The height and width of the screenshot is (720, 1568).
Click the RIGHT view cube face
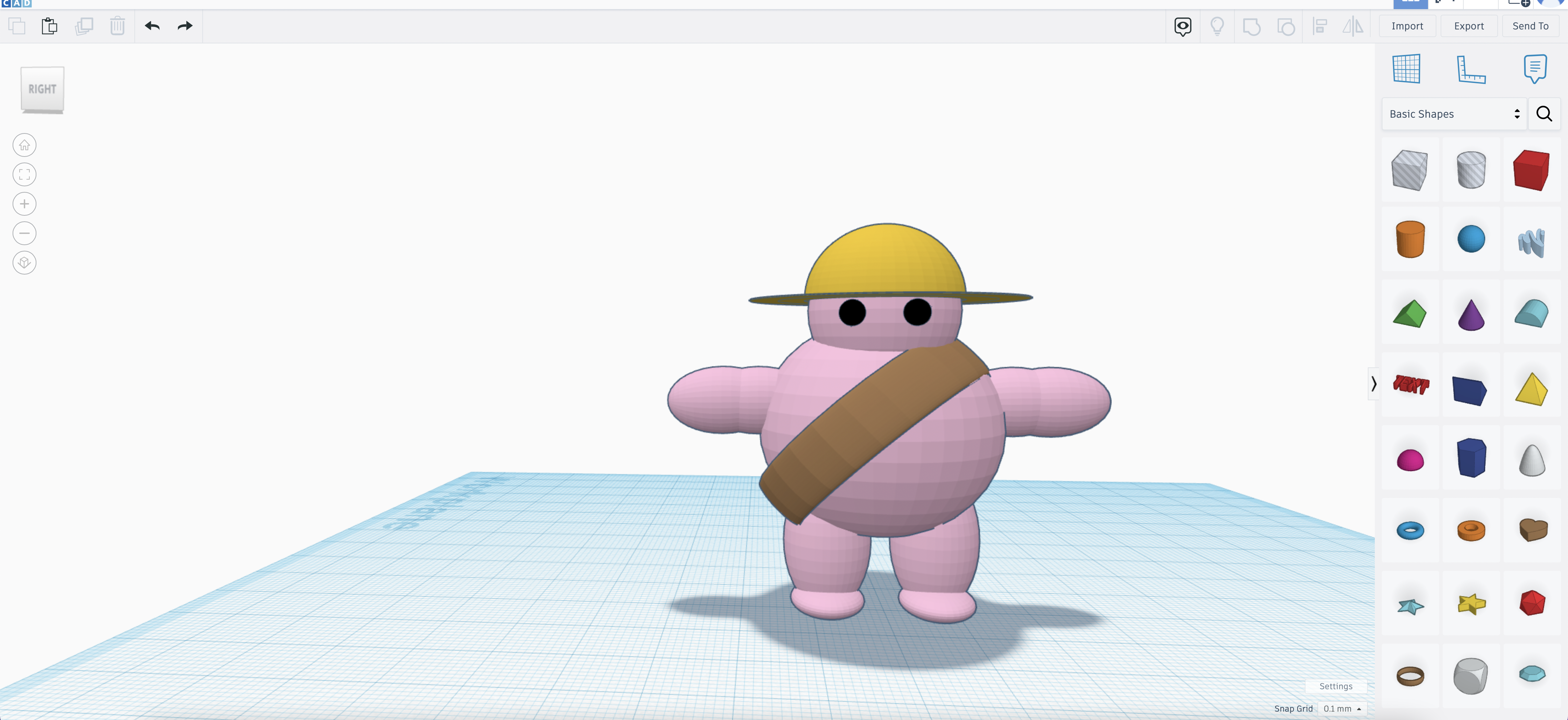tap(42, 89)
